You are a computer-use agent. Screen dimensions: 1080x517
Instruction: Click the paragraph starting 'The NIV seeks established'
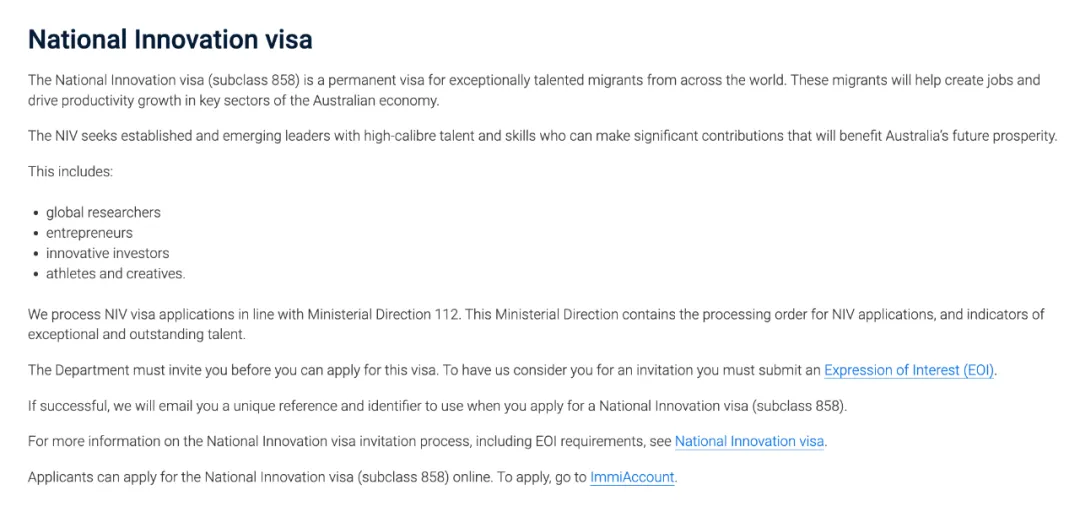pyautogui.click(x=400, y=136)
